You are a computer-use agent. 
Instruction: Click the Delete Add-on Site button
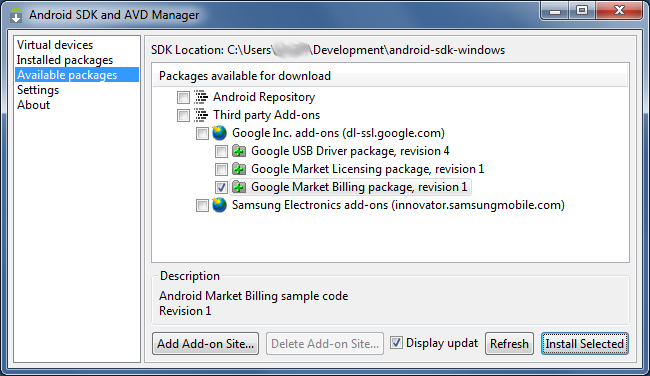click(x=325, y=344)
